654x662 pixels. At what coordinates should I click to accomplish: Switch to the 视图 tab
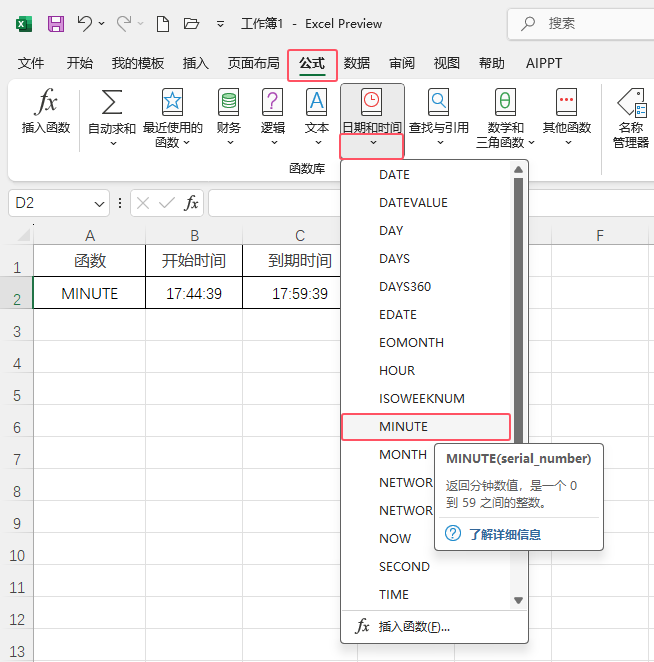tap(447, 63)
